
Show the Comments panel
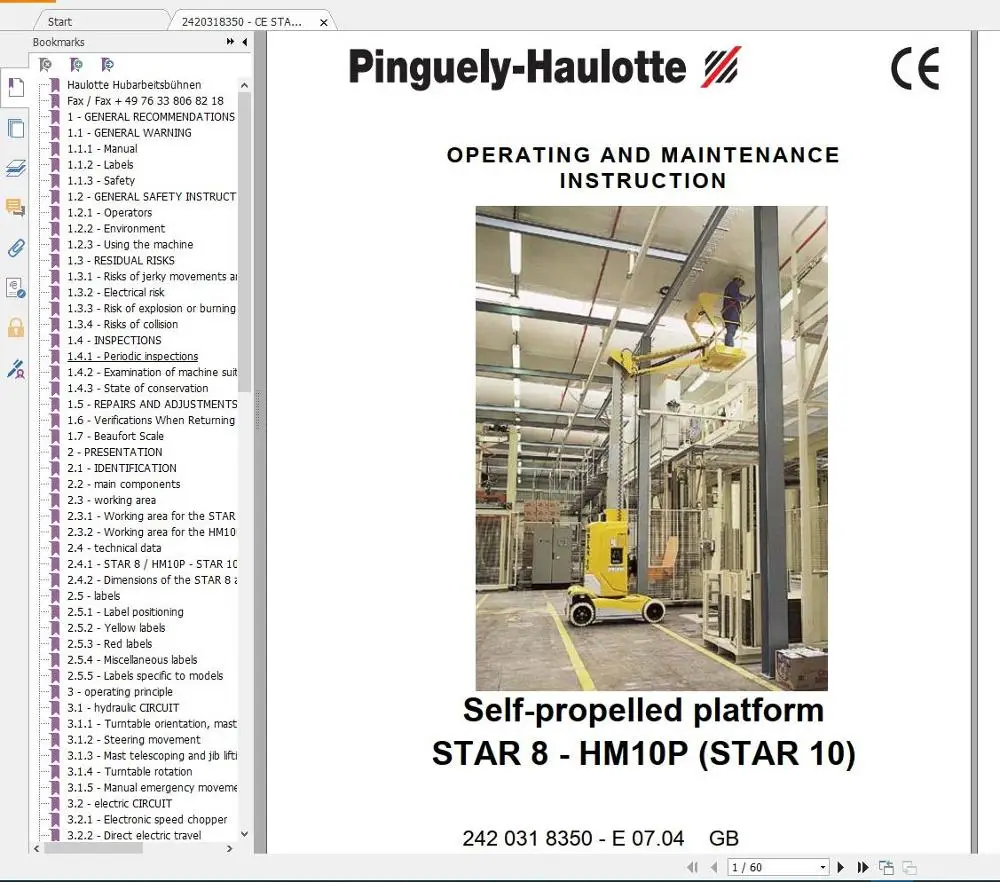[15, 208]
